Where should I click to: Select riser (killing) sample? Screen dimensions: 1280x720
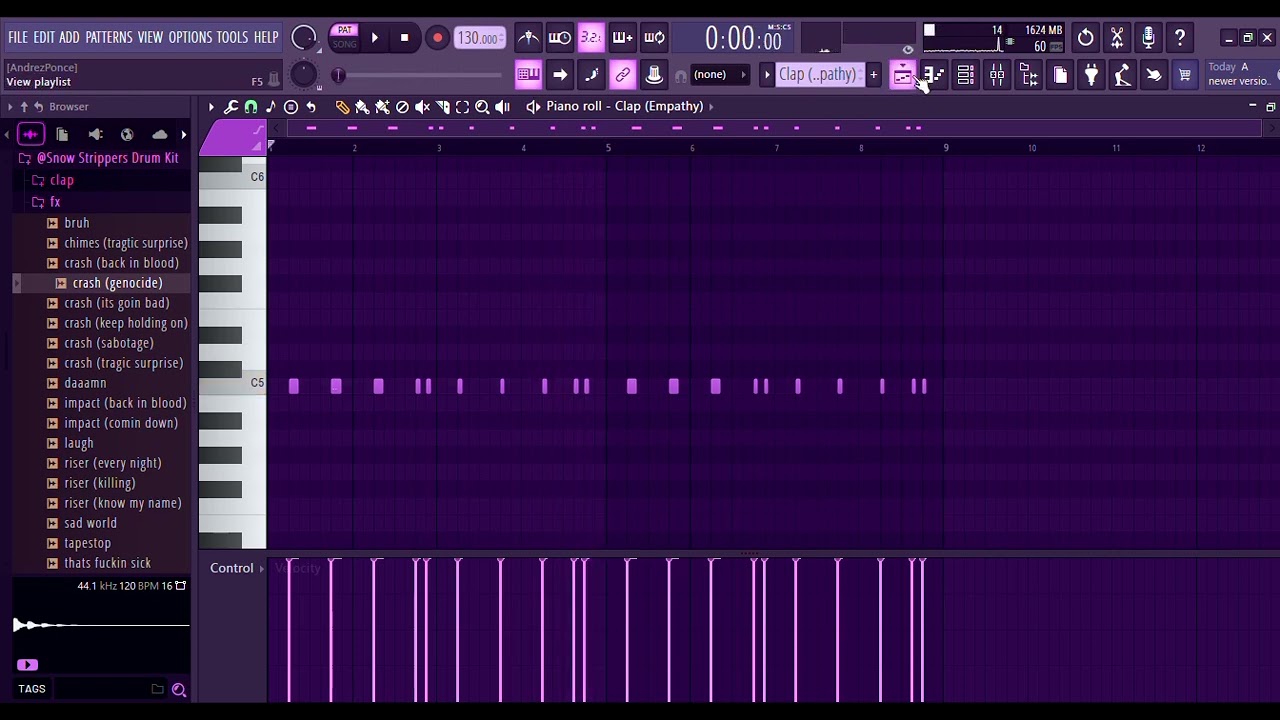click(99, 483)
